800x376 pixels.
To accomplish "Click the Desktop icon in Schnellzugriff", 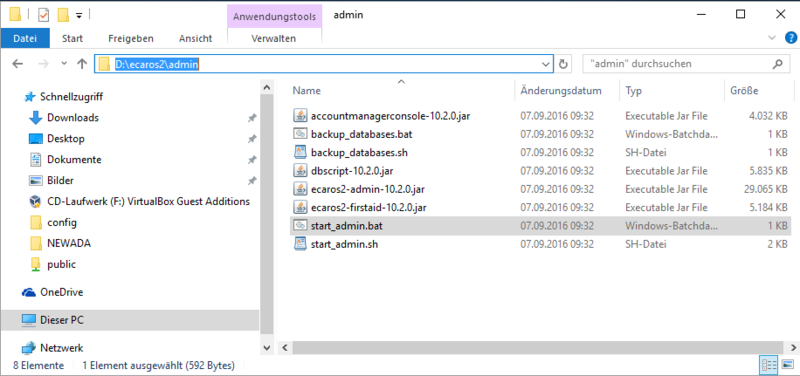I will click(35, 139).
